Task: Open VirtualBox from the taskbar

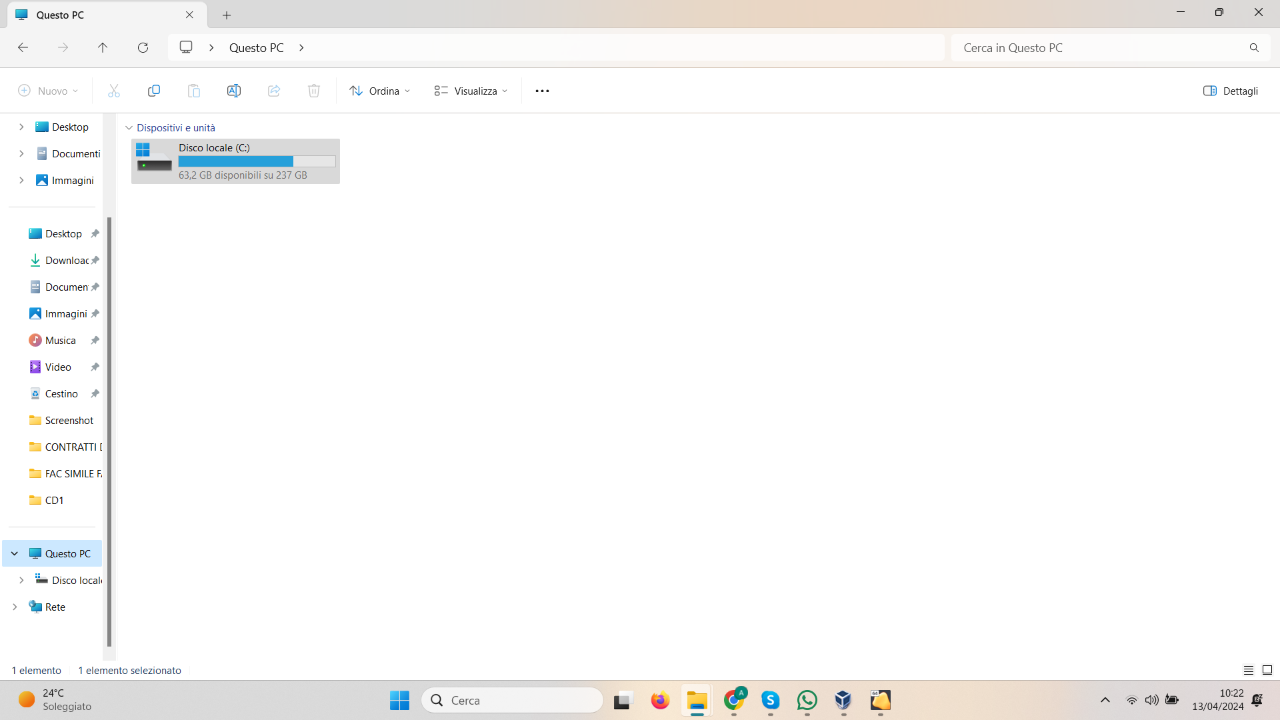Action: coord(843,700)
